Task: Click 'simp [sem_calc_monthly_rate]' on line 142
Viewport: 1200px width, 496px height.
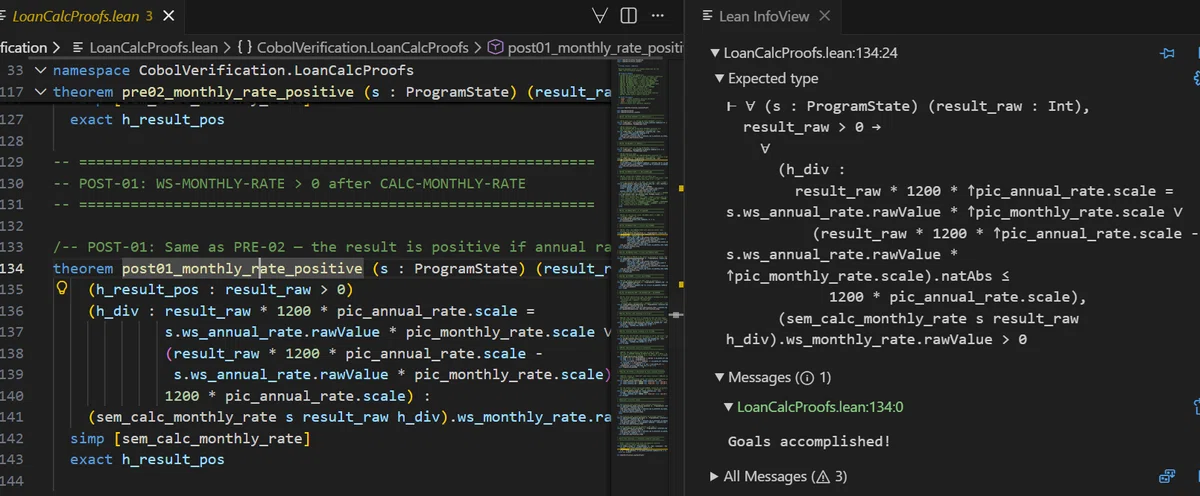Action: (x=190, y=440)
